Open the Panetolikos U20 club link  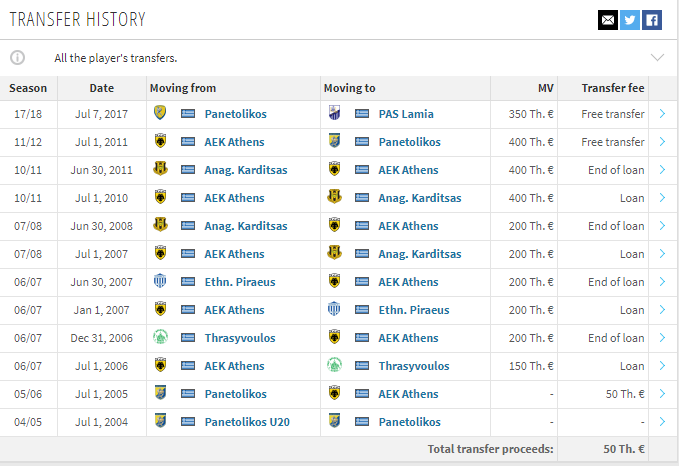pos(247,422)
